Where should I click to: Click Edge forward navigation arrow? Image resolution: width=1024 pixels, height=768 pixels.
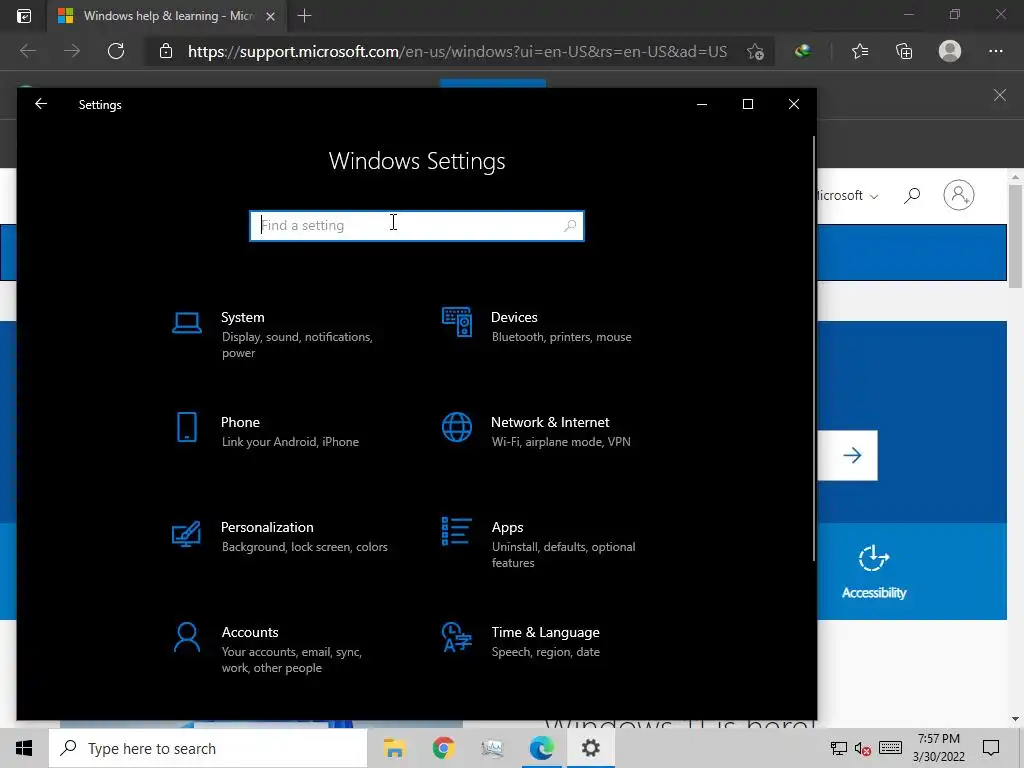(x=72, y=51)
